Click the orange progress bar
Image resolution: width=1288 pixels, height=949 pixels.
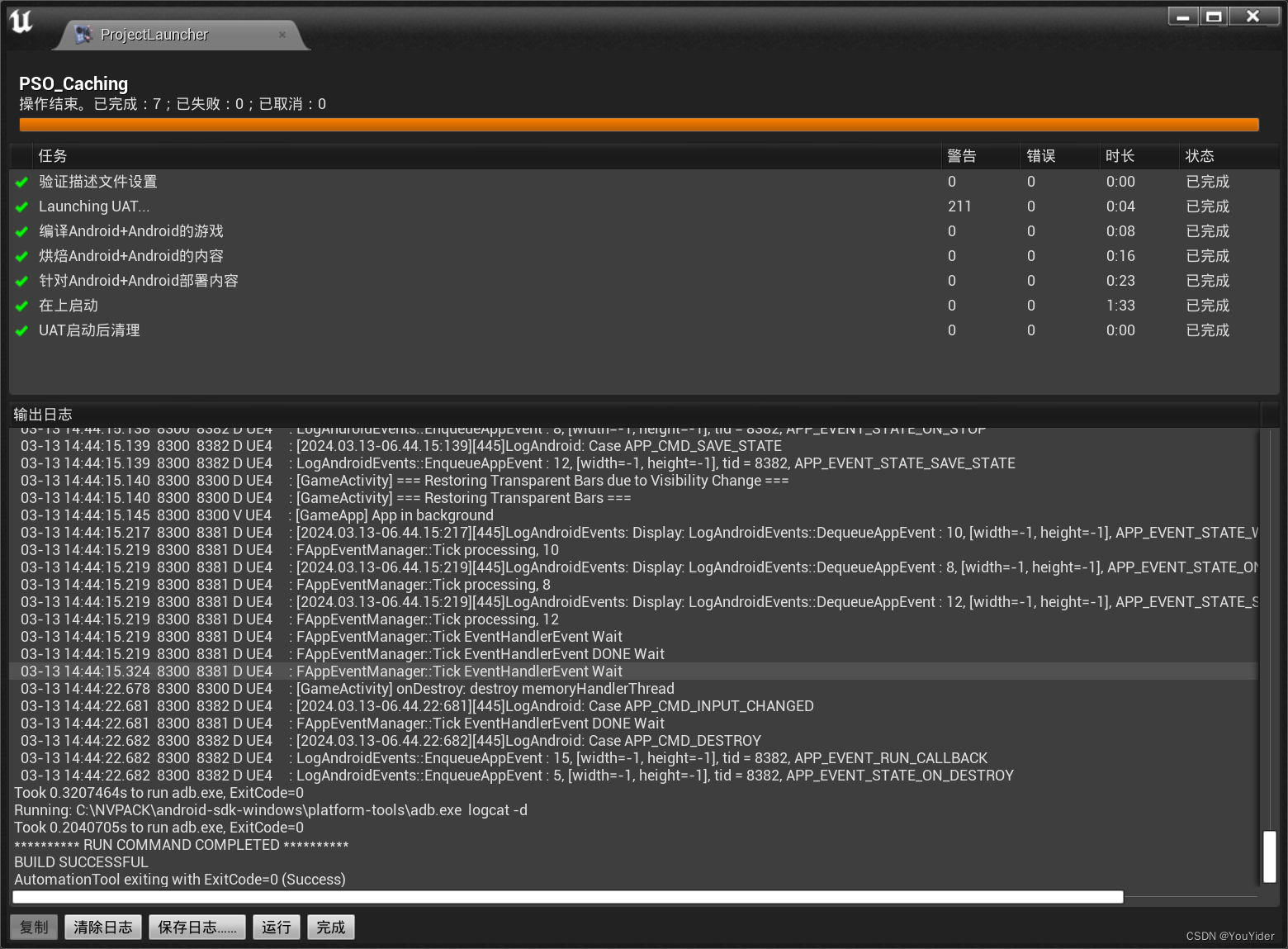(639, 124)
